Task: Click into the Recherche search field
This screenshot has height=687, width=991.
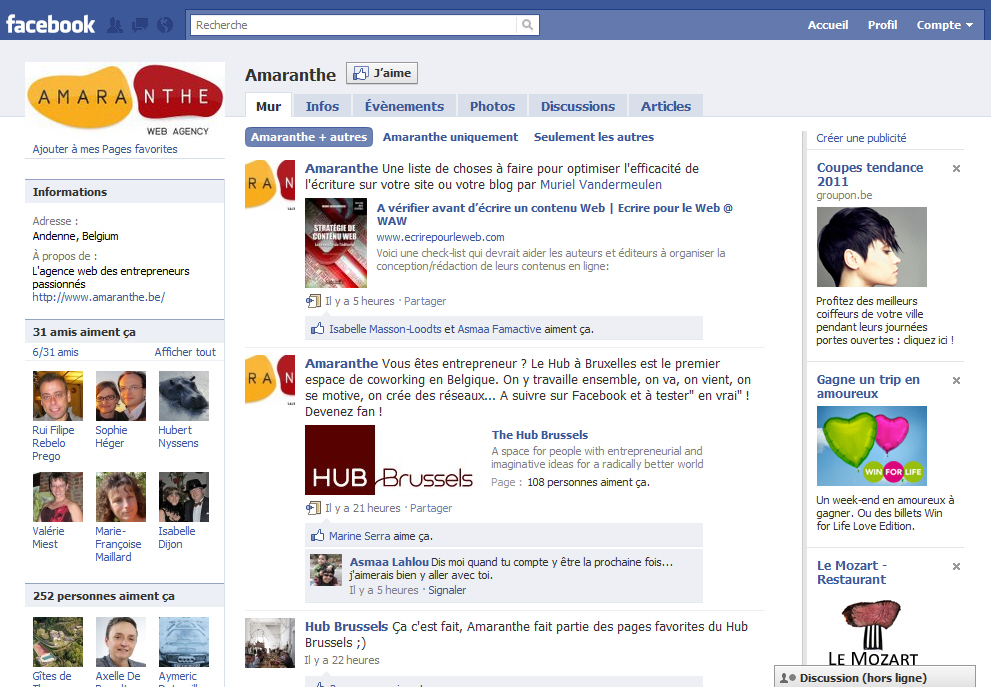Action: point(354,25)
